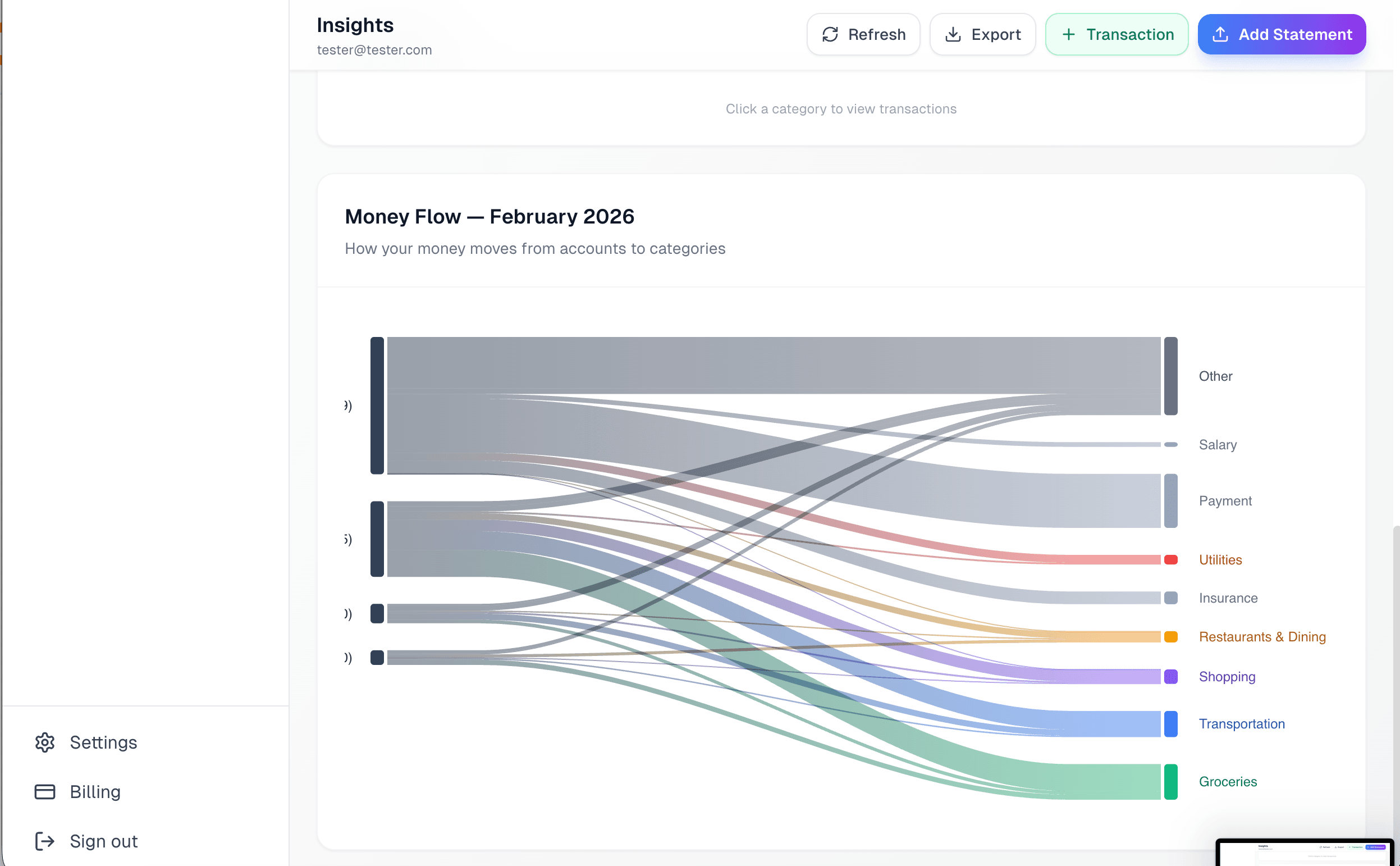Click the plus icon for Transaction
1400x866 pixels.
(1068, 34)
